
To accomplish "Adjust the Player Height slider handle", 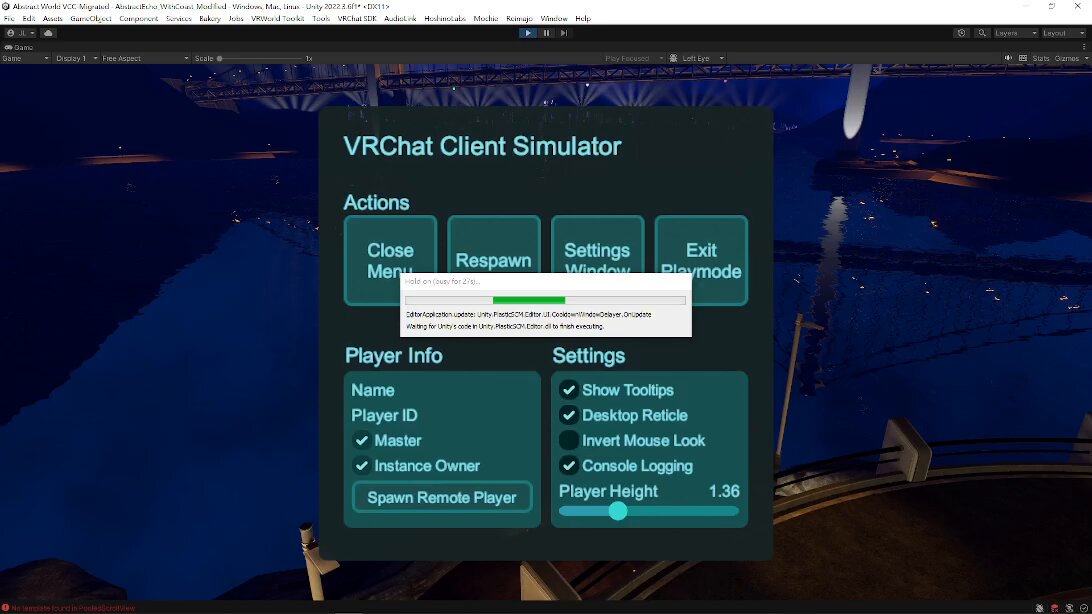I will [618, 511].
